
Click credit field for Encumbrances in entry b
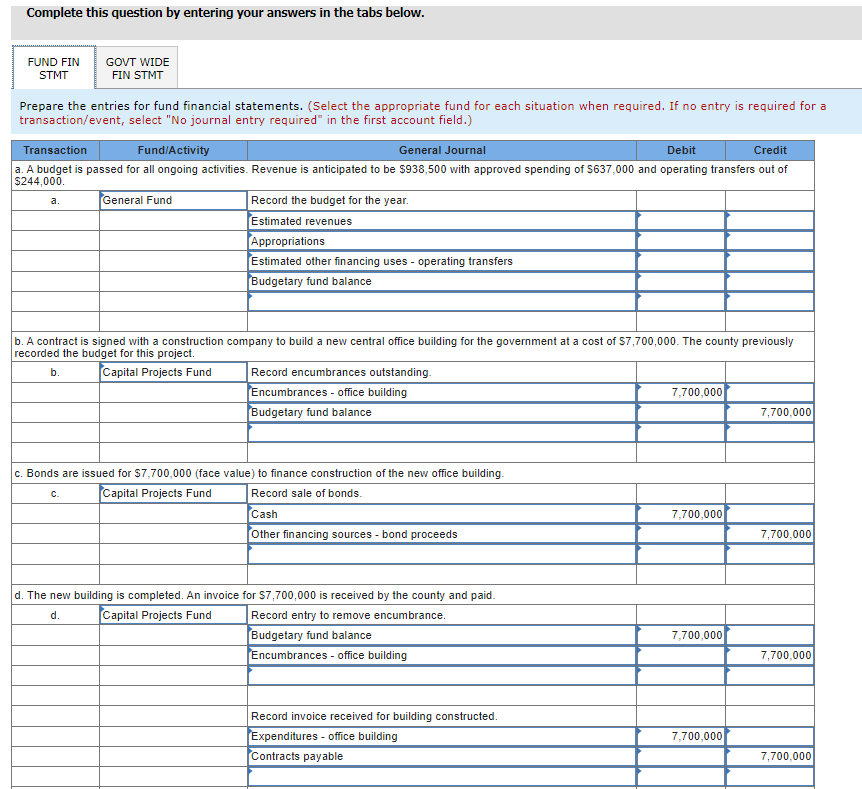(770, 393)
